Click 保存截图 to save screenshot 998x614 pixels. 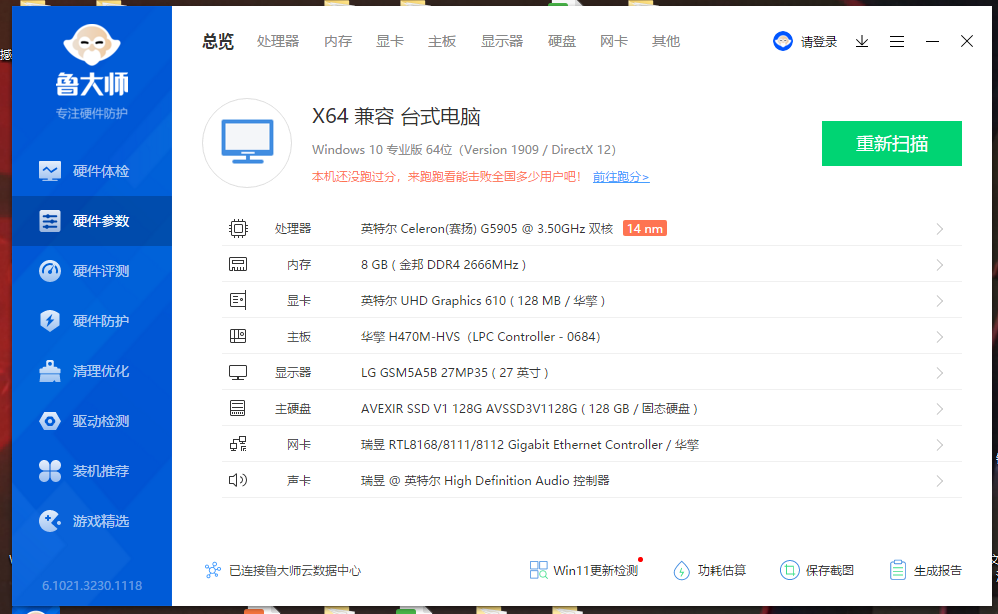pos(817,570)
